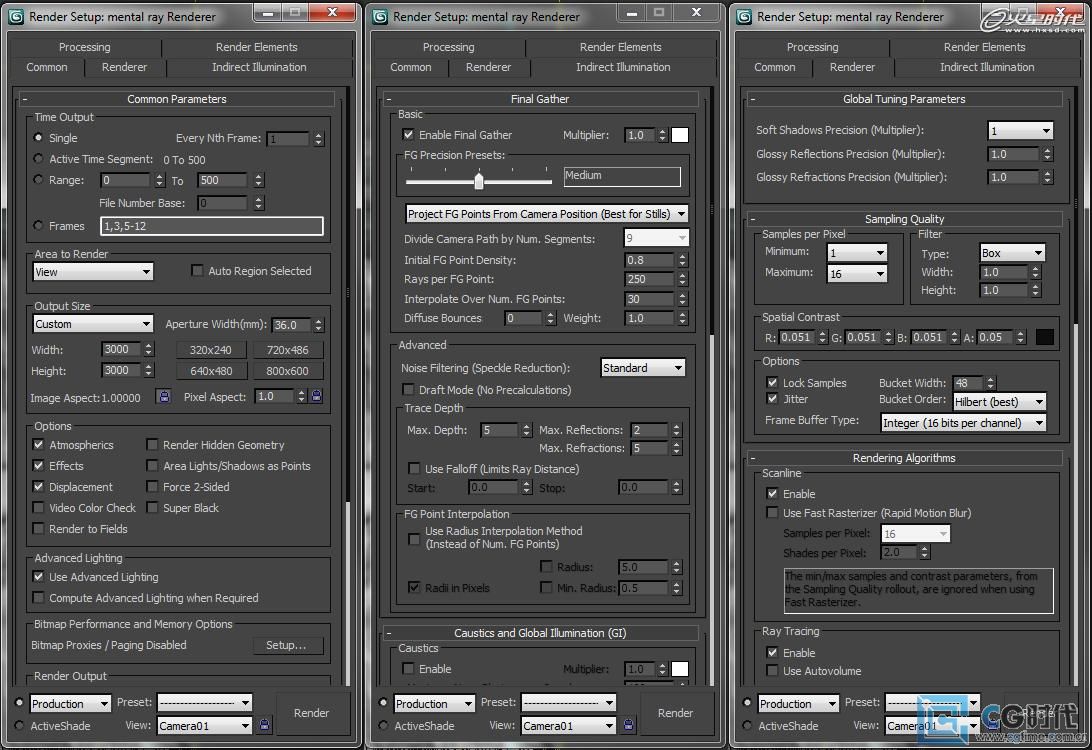
Task: Open Preset dropdown in middle window
Action: coord(568,702)
